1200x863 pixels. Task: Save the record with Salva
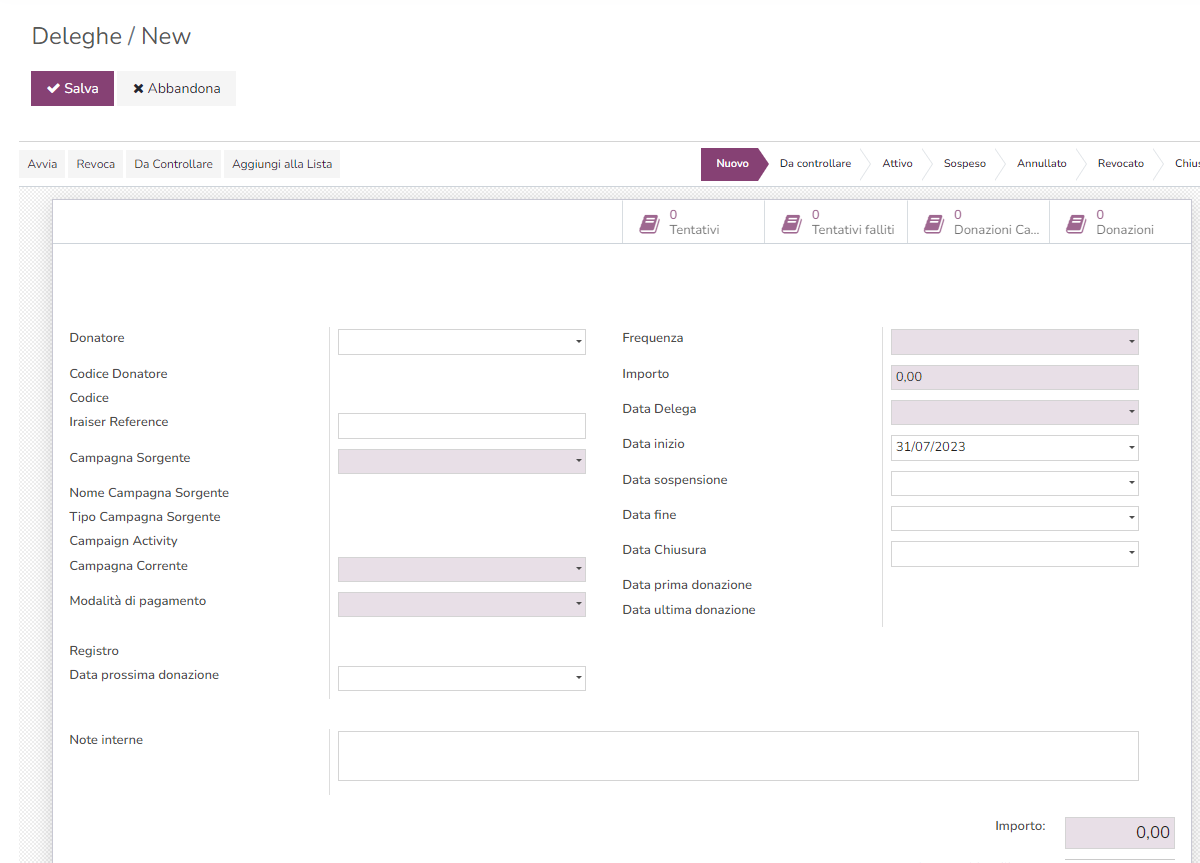click(72, 88)
